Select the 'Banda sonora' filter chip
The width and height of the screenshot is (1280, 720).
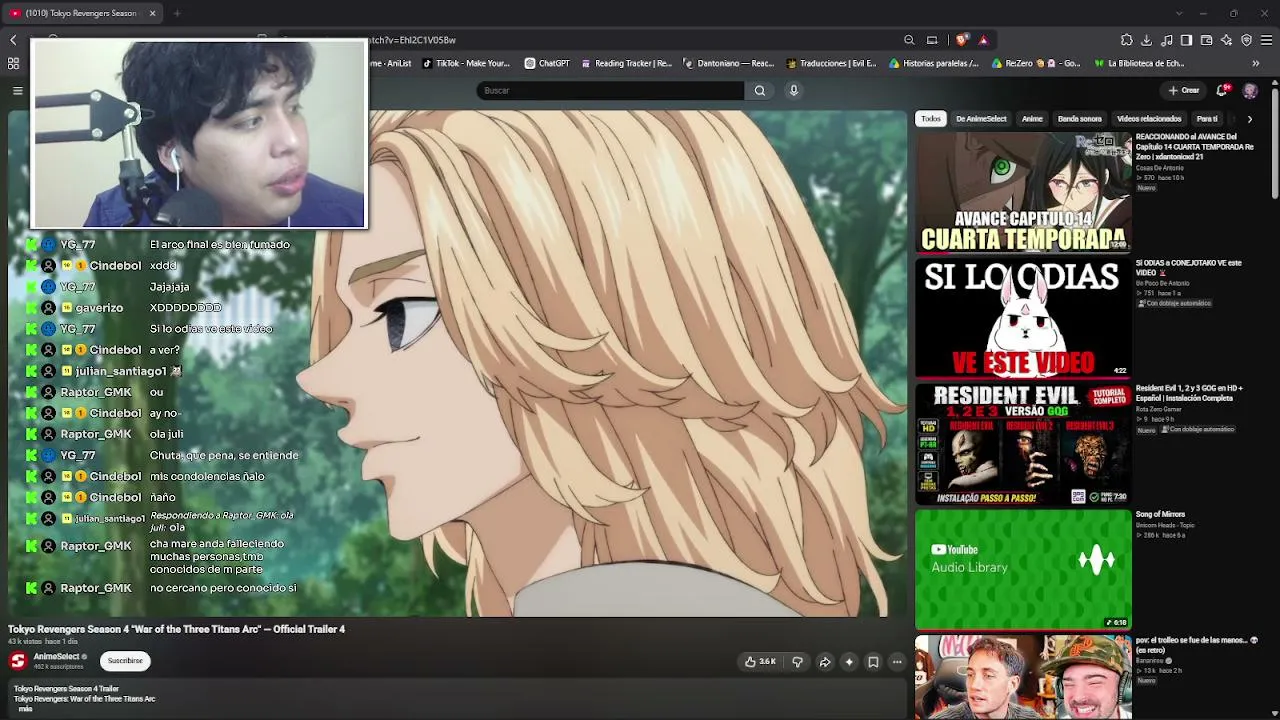click(x=1080, y=118)
